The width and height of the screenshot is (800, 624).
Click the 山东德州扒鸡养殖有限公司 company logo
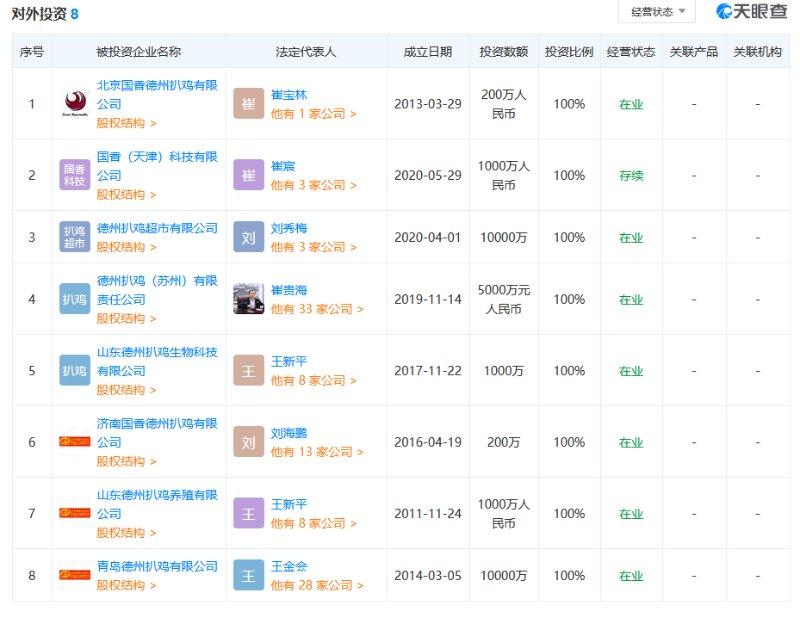74,513
